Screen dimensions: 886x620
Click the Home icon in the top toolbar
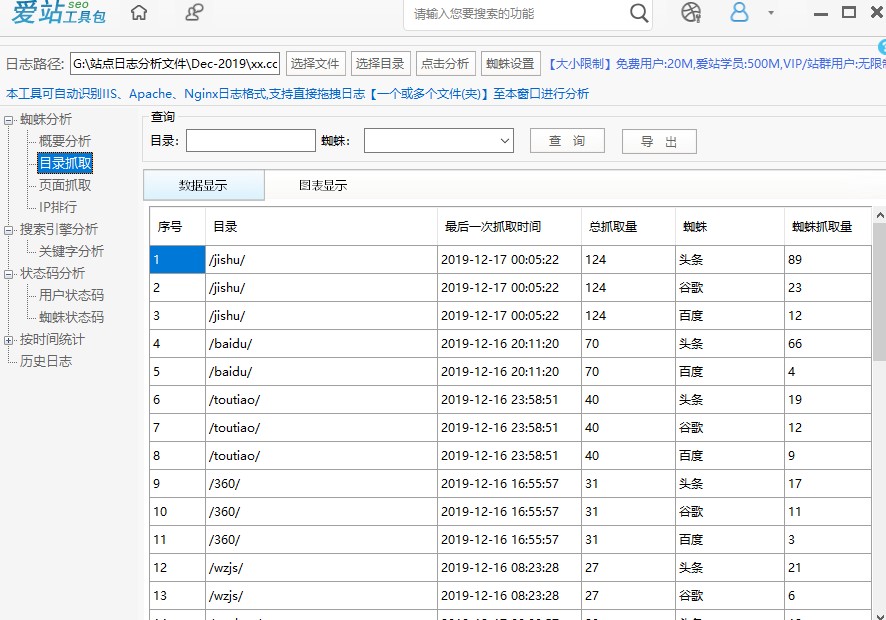[x=139, y=14]
